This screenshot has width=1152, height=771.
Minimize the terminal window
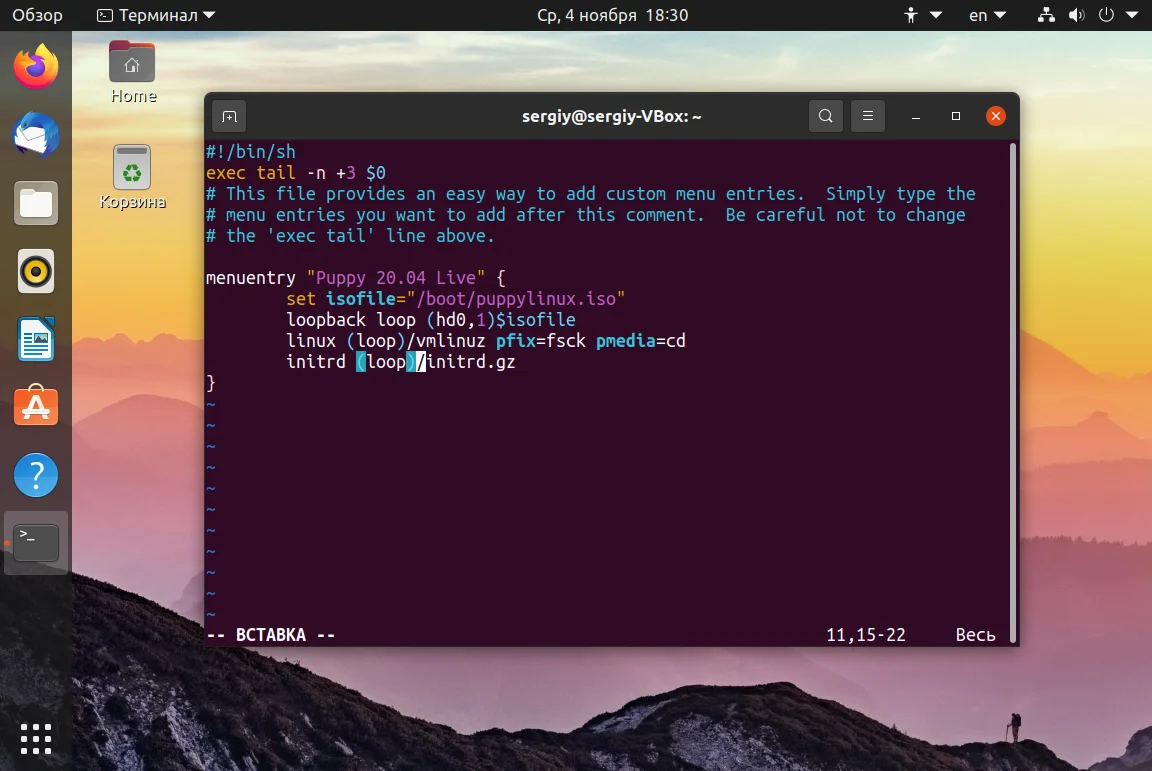click(x=915, y=116)
